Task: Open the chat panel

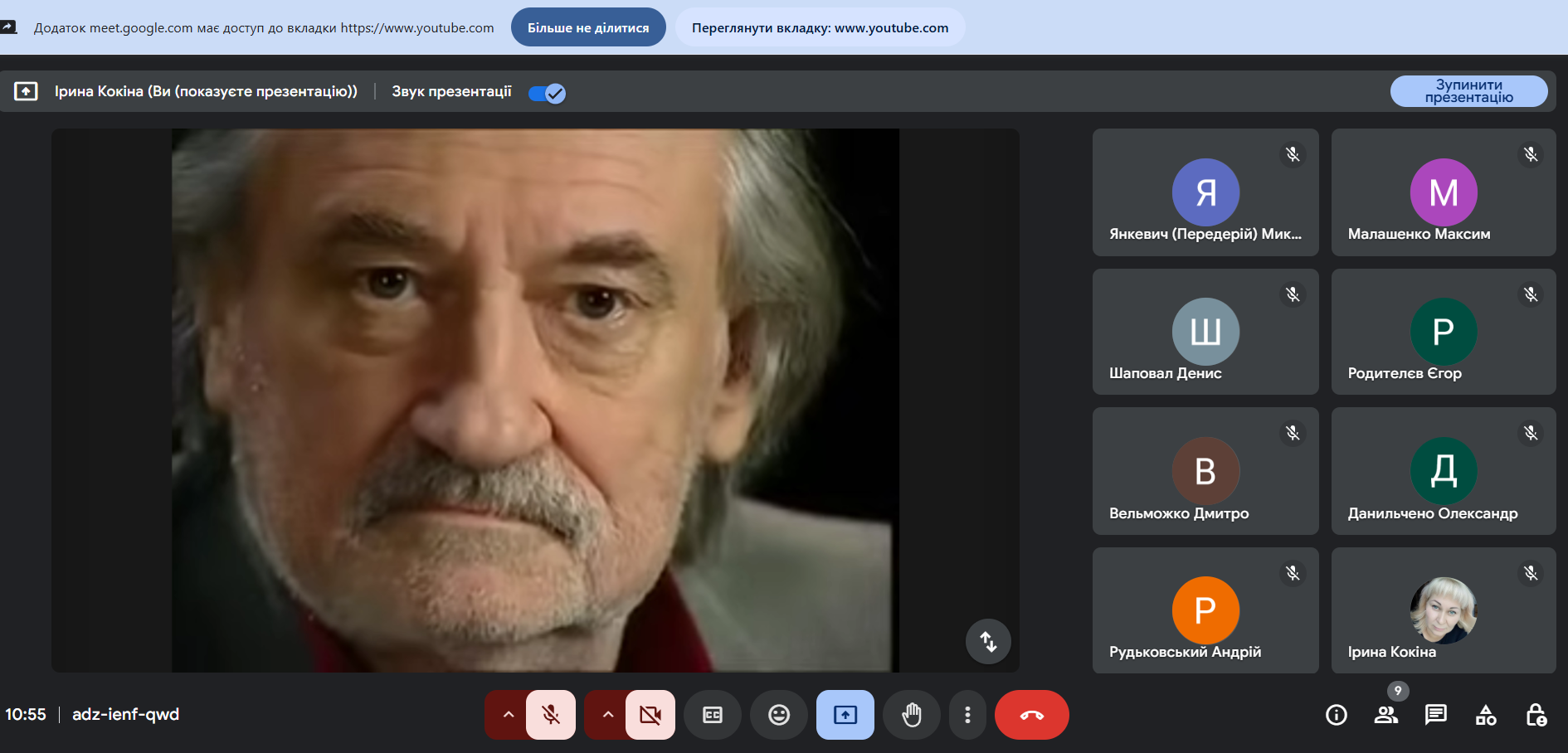Action: pos(1435,715)
